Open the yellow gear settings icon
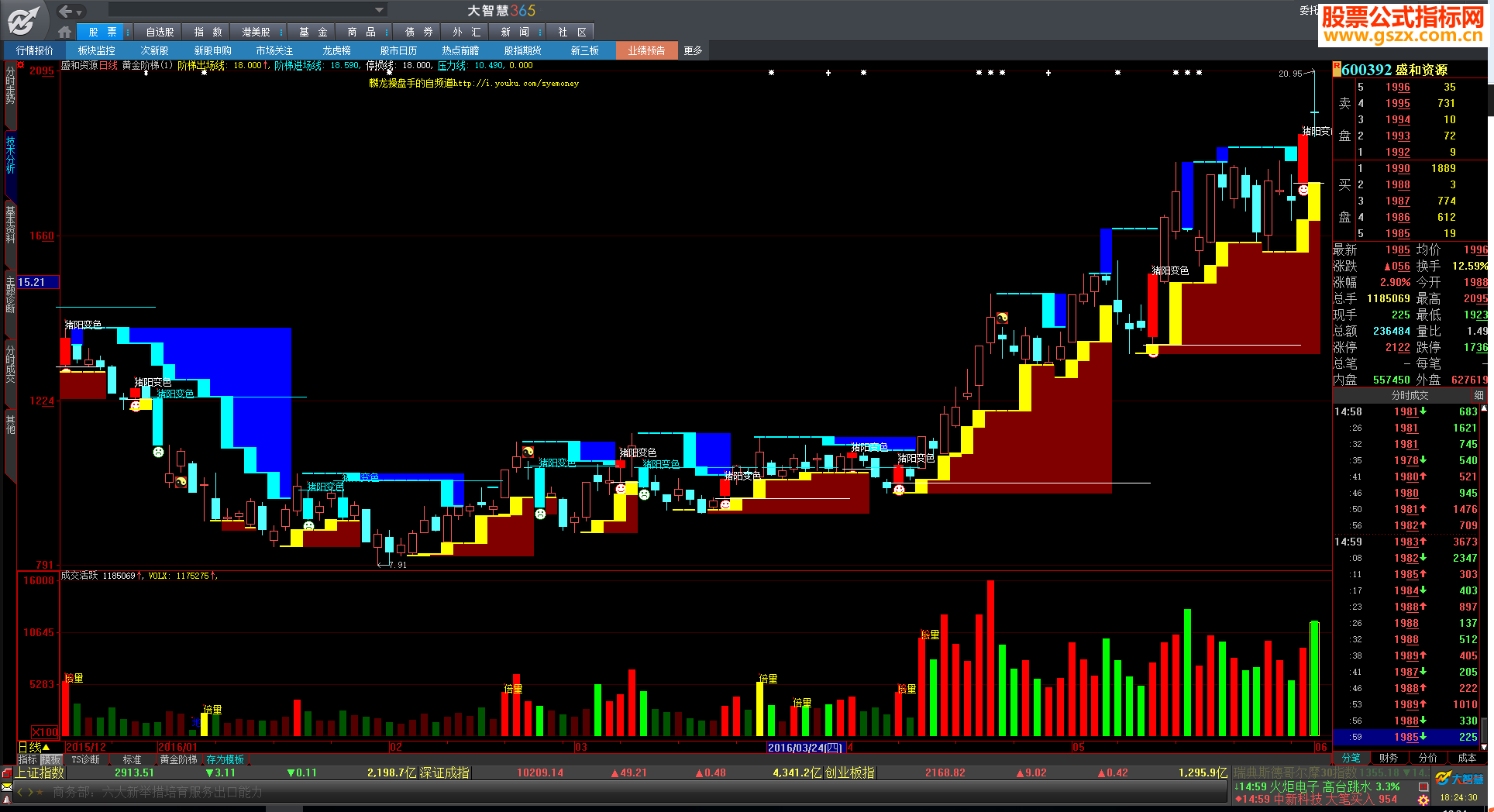Viewport: 1494px width, 812px height. click(1423, 800)
